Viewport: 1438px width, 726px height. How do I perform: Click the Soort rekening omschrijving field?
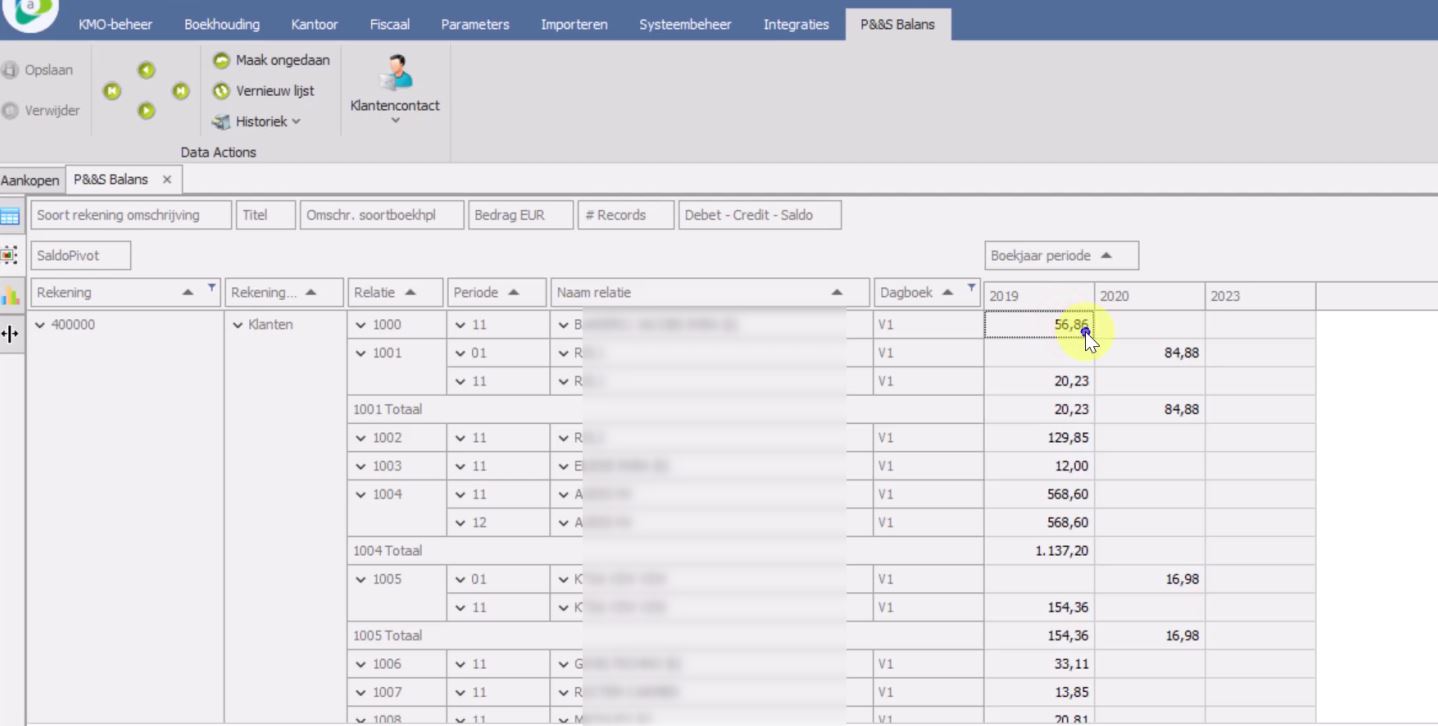click(x=131, y=215)
